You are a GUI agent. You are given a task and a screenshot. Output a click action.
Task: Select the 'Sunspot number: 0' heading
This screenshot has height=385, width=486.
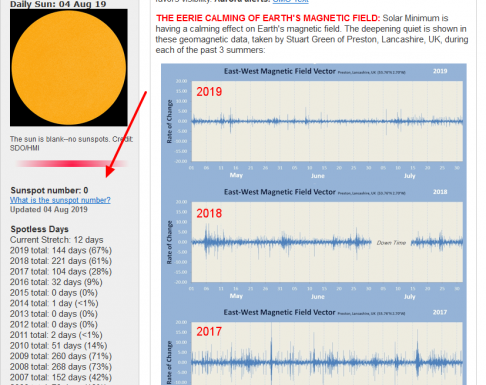tap(49, 190)
